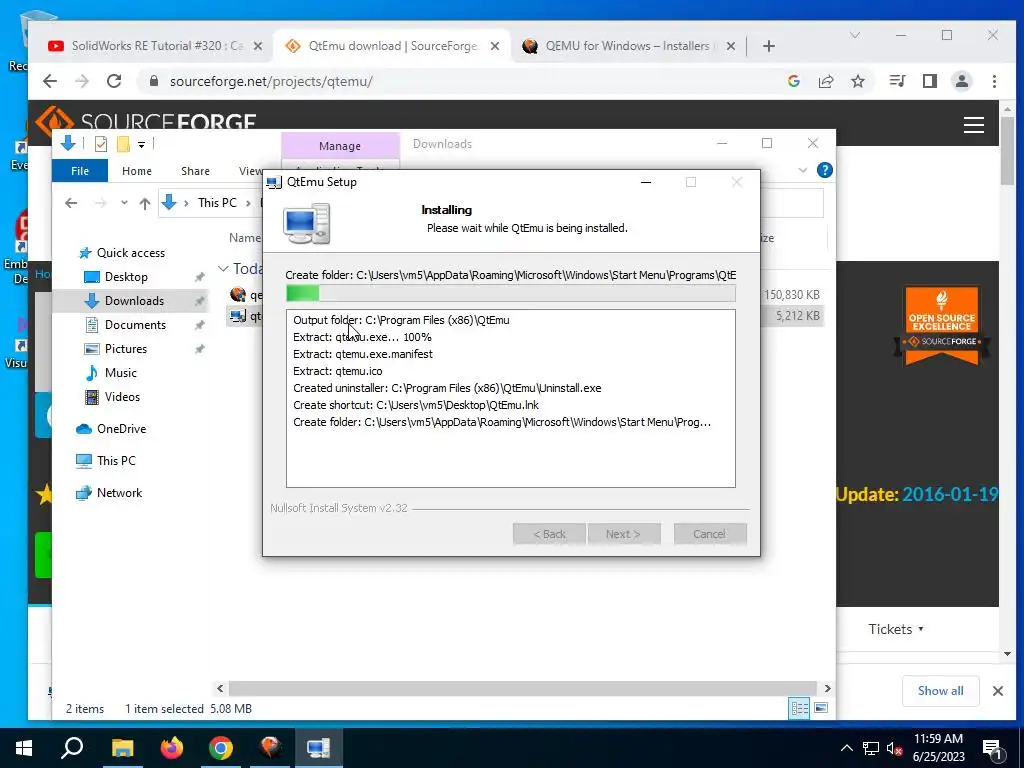Image resolution: width=1024 pixels, height=768 pixels.
Task: Switch Explorer to large icons view
Action: 821,708
